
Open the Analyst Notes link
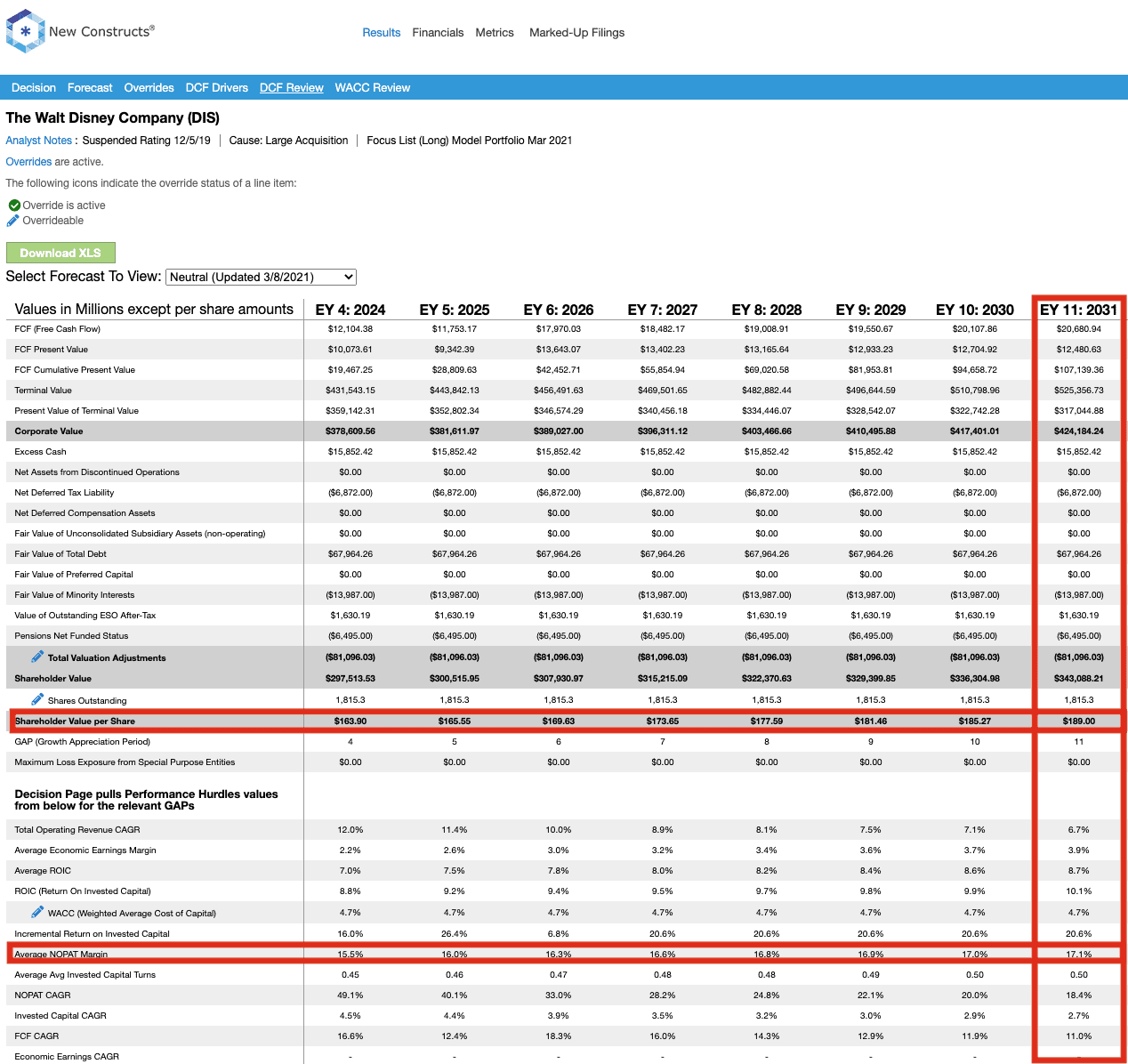(39, 141)
